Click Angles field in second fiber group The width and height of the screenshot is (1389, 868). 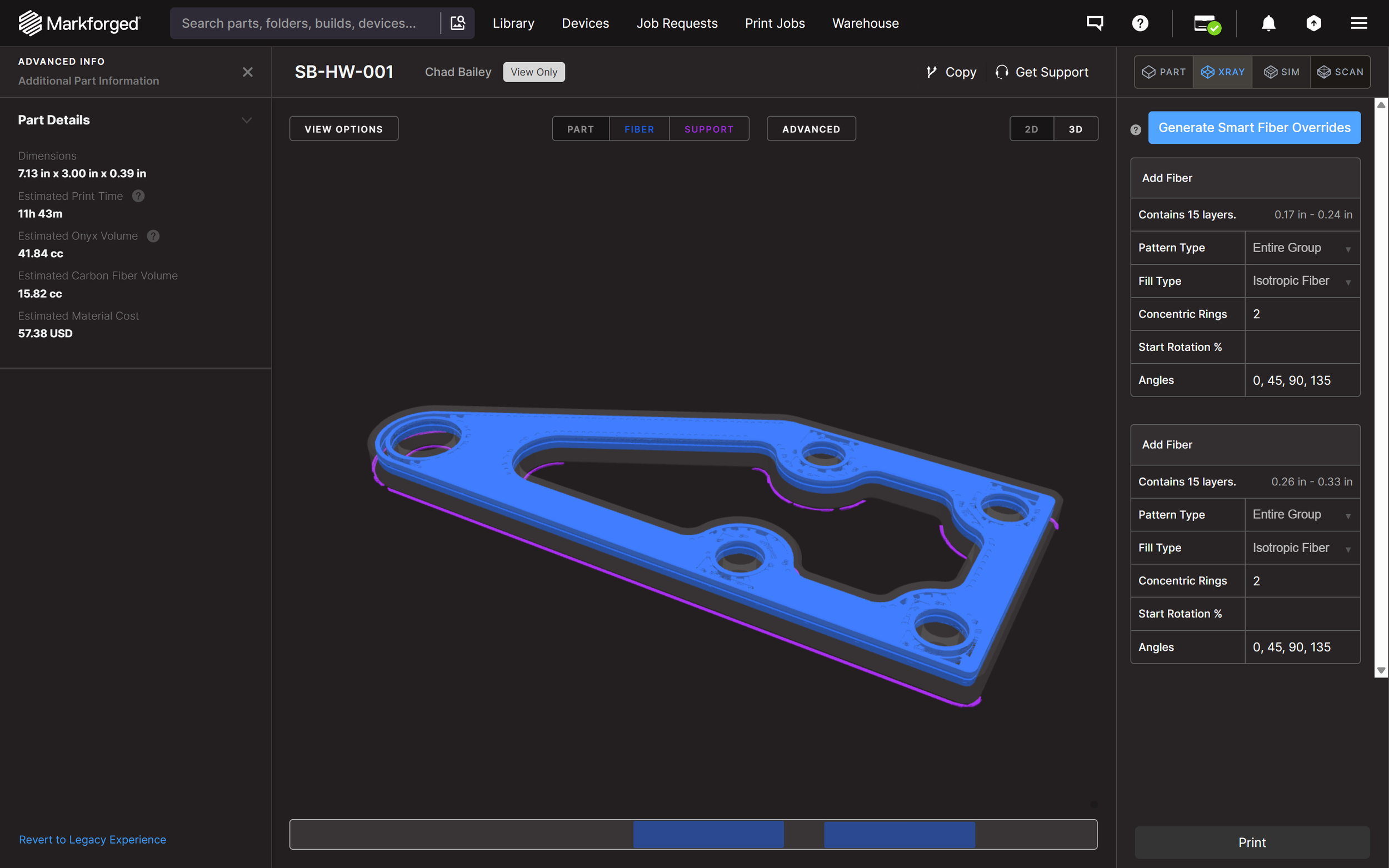tap(1302, 647)
